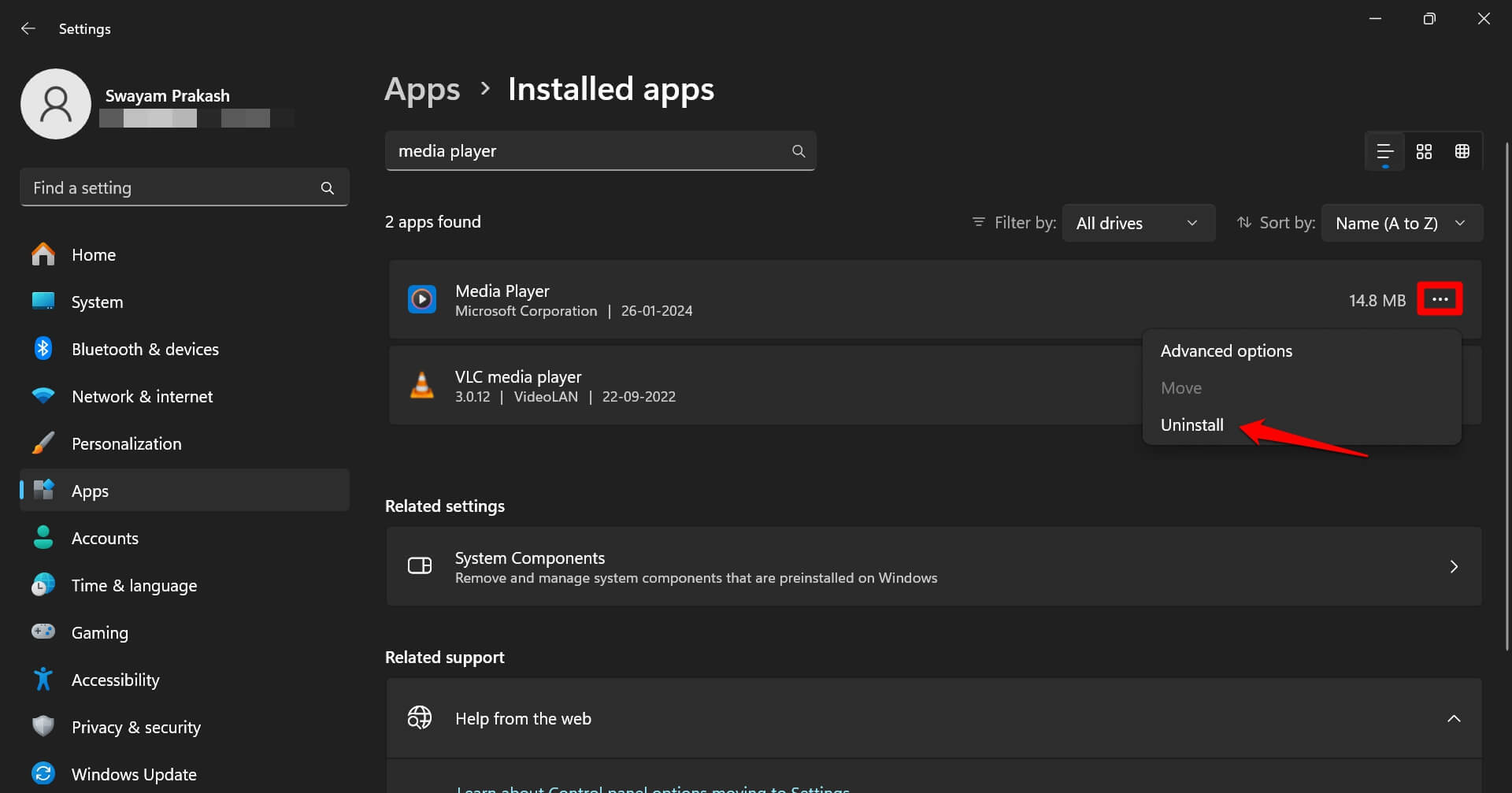The height and width of the screenshot is (793, 1512).
Task: Open Accessibility settings
Action: coord(184,680)
